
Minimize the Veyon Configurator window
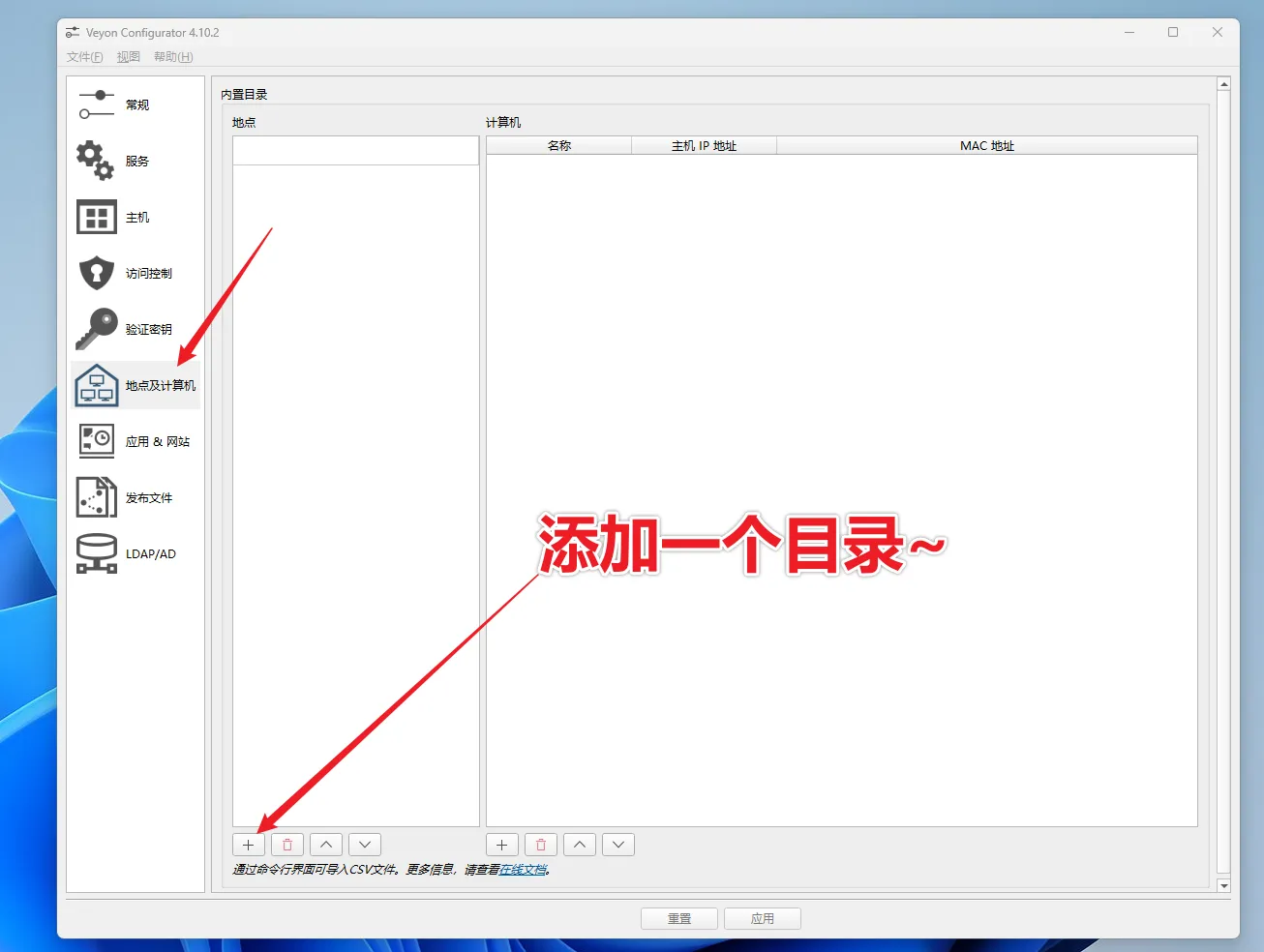(1129, 32)
